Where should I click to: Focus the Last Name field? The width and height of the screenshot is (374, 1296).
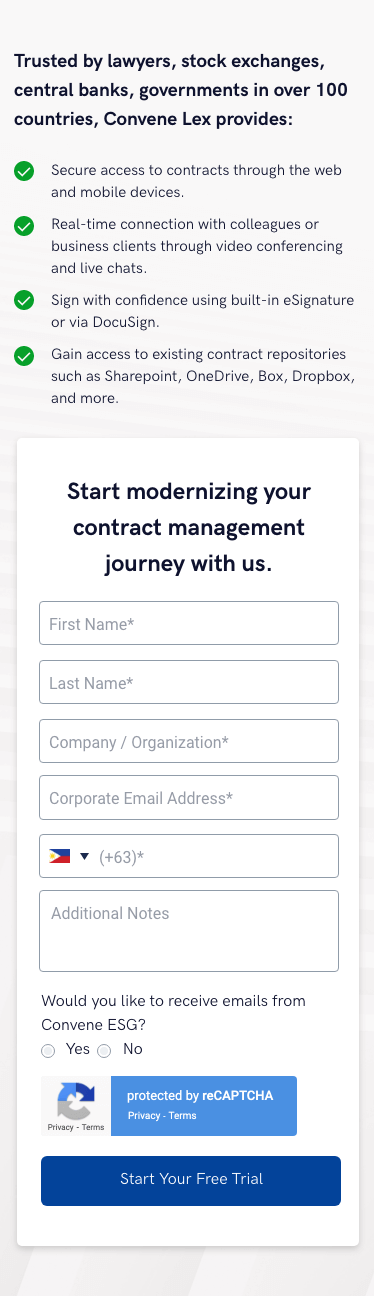189,682
